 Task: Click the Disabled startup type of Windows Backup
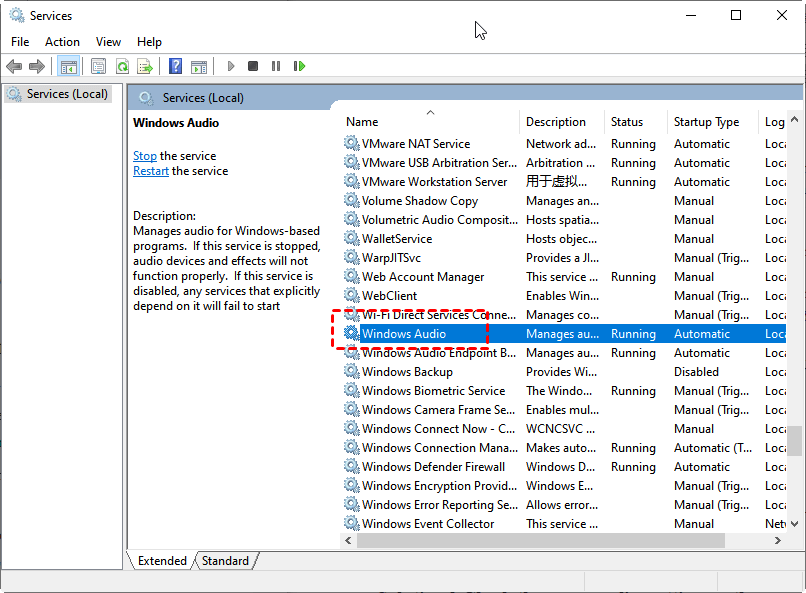696,372
